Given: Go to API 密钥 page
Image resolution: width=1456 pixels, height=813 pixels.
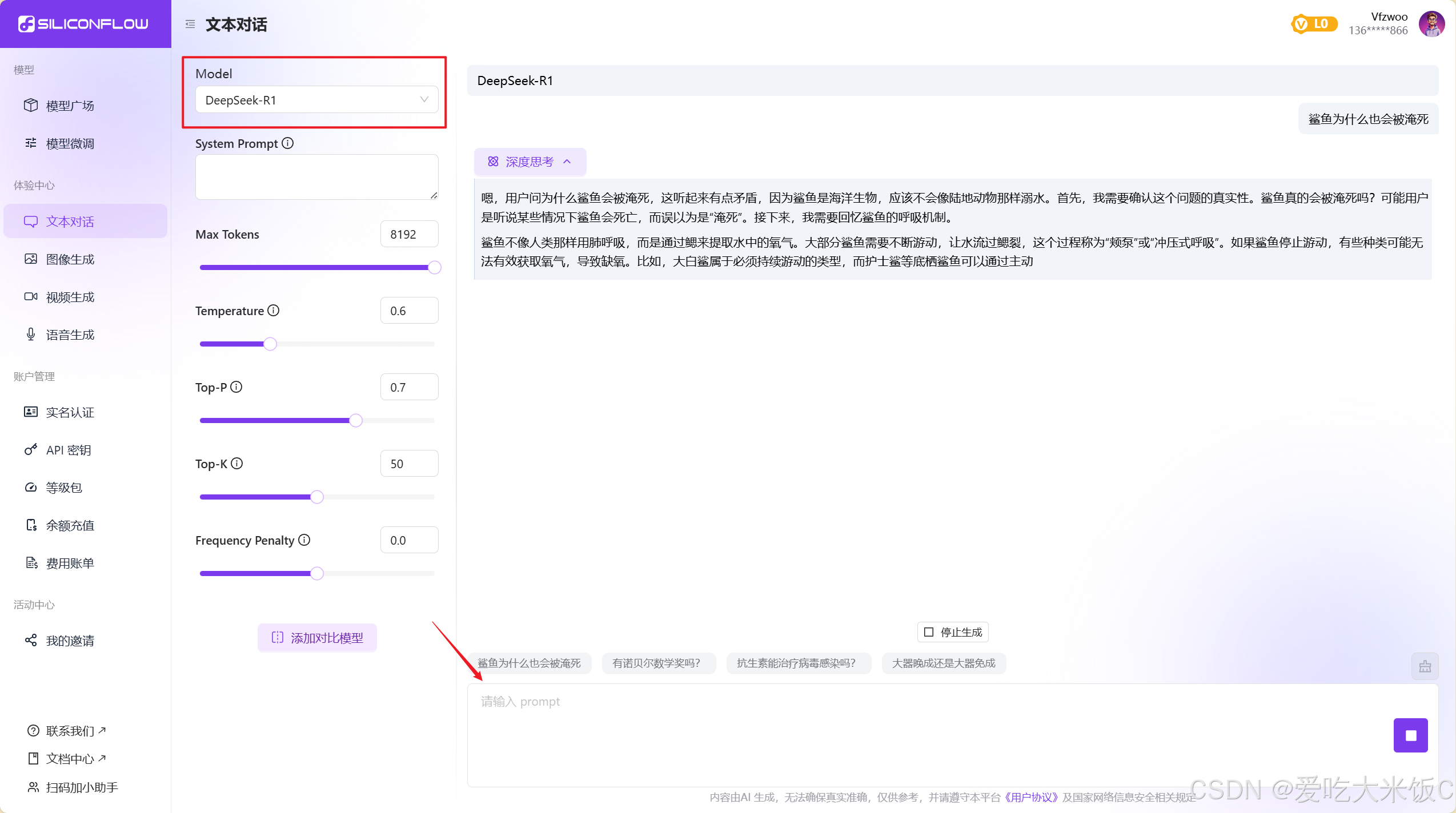Looking at the screenshot, I should pos(68,450).
